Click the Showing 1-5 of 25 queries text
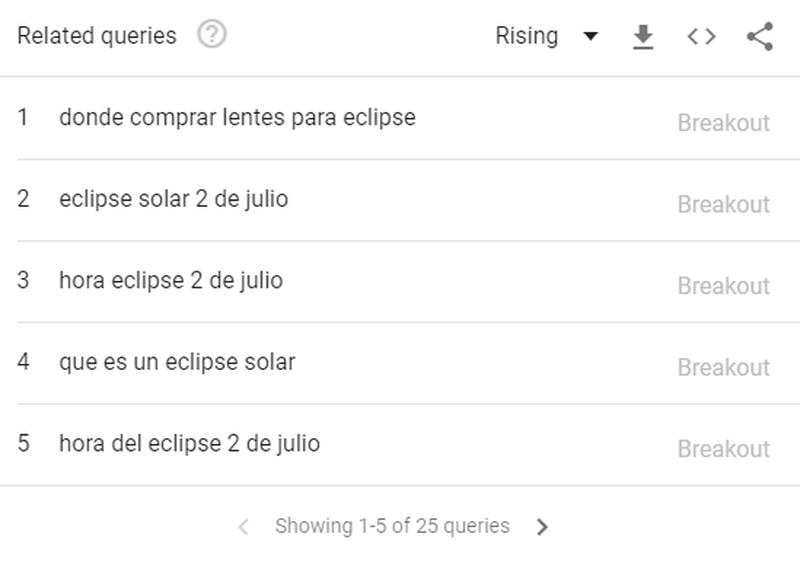This screenshot has height=562, width=800. click(392, 526)
